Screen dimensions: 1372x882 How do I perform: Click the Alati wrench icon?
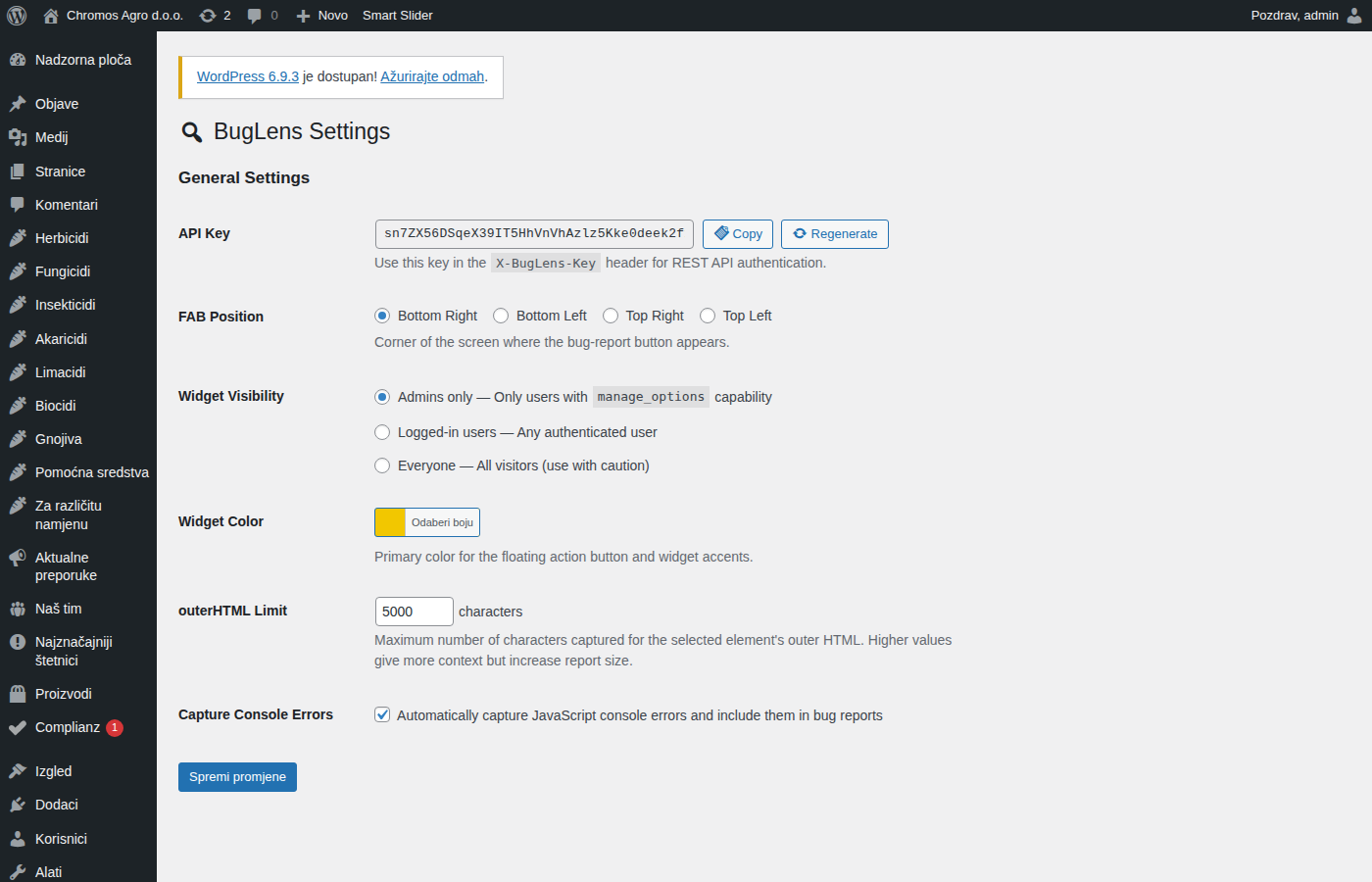pyautogui.click(x=18, y=872)
